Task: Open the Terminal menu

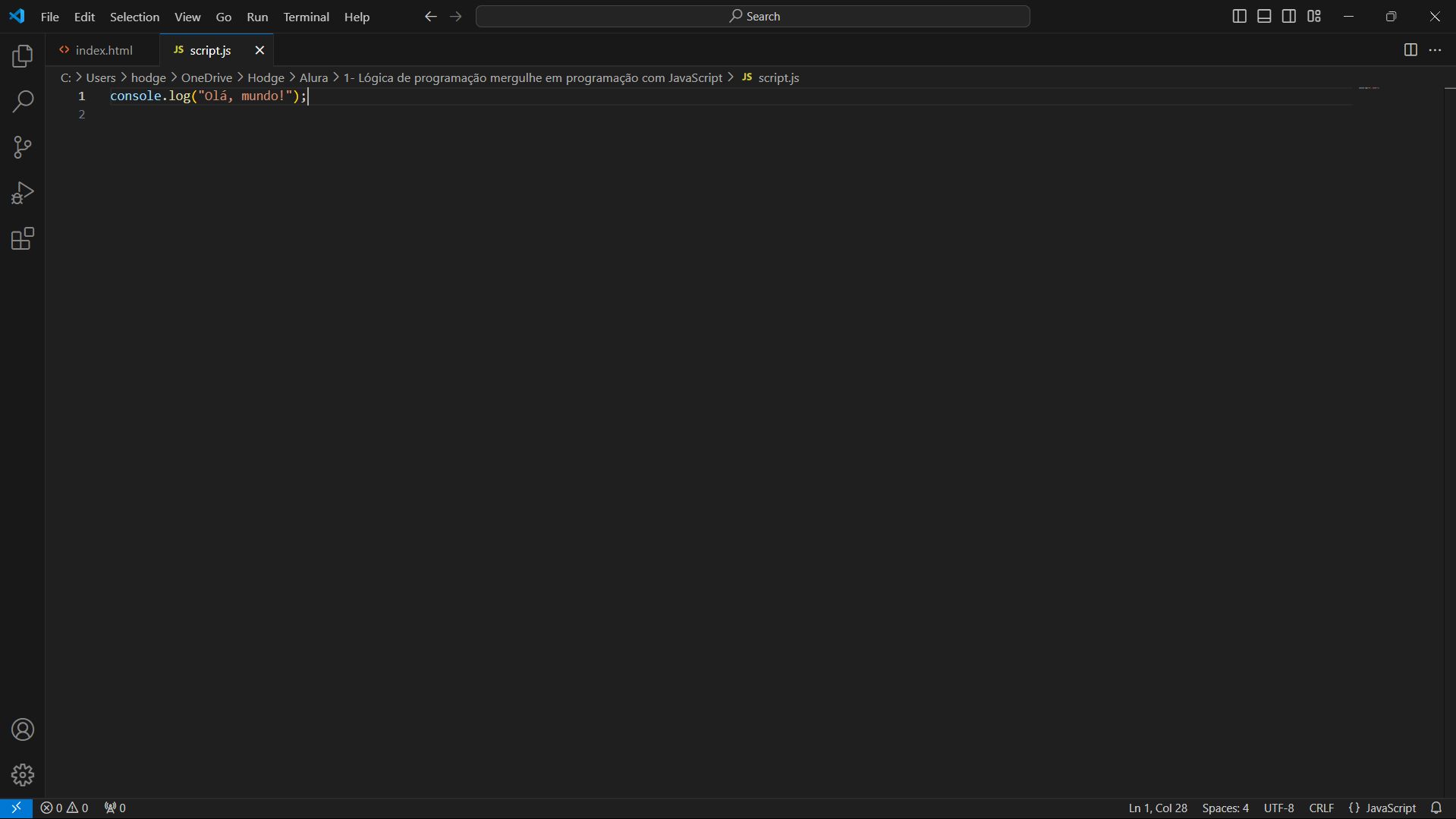Action: 307,17
